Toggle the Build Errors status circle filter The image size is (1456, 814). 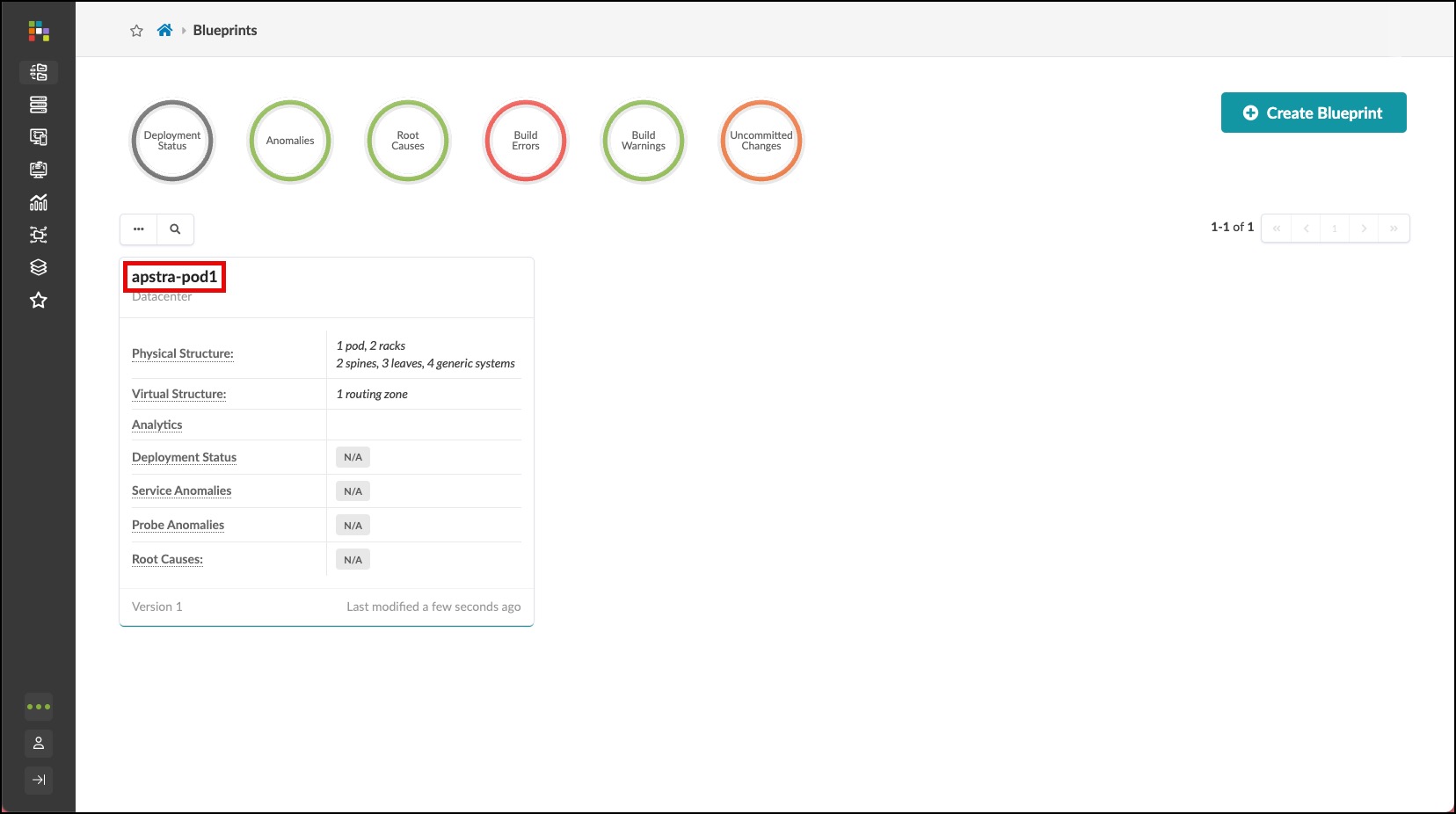point(526,141)
